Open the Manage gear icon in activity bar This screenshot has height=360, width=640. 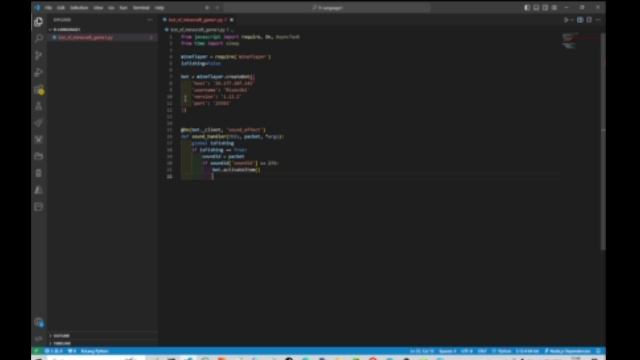pyautogui.click(x=38, y=339)
